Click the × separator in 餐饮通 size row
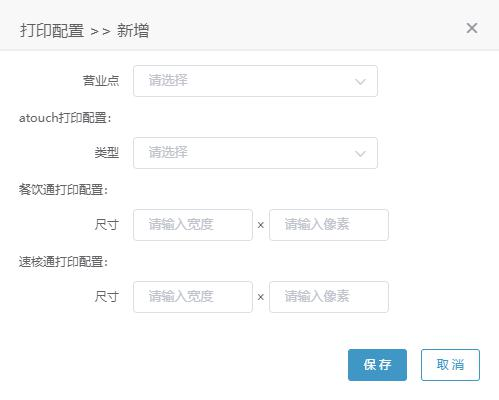 point(261,225)
